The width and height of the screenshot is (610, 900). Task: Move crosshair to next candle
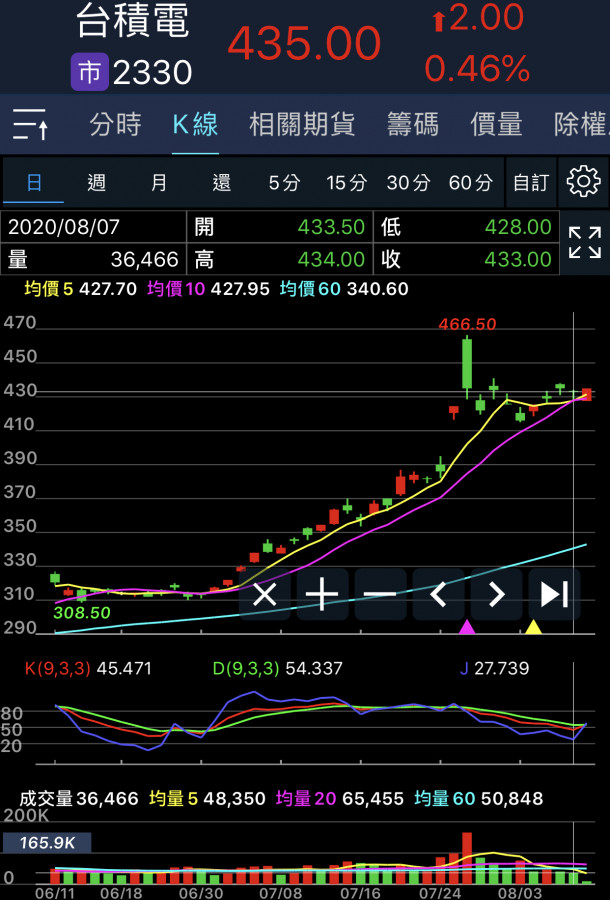click(x=496, y=595)
